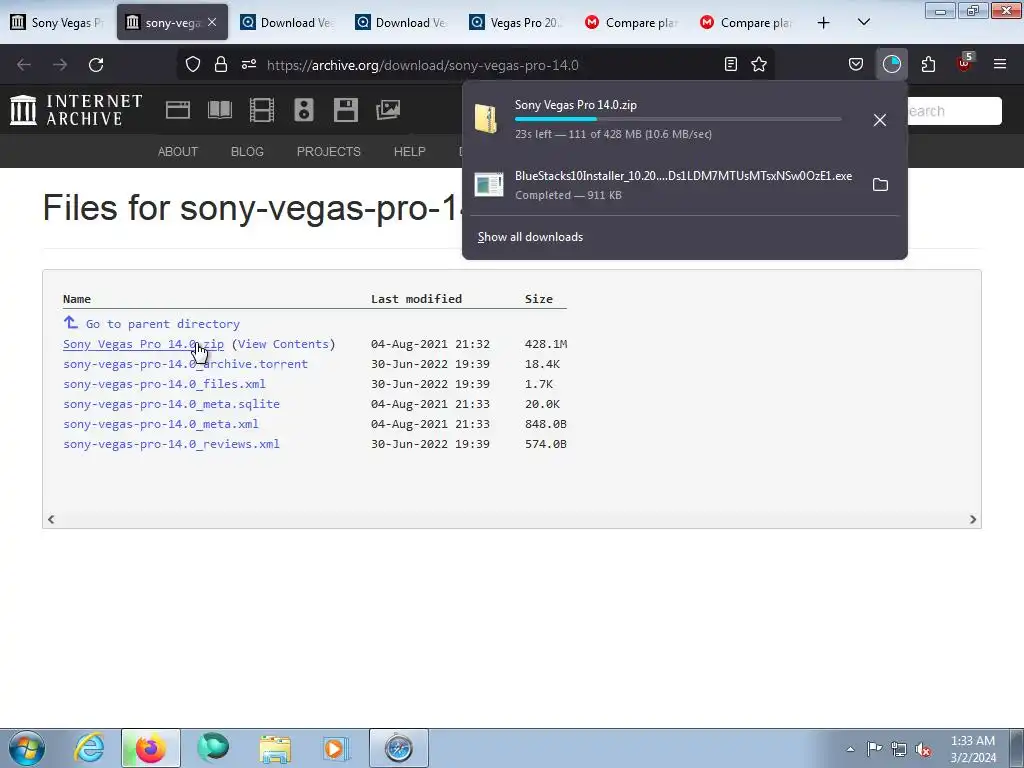1024x768 pixels.
Task: Open the uBlock Origin extension icon
Action: [965, 63]
